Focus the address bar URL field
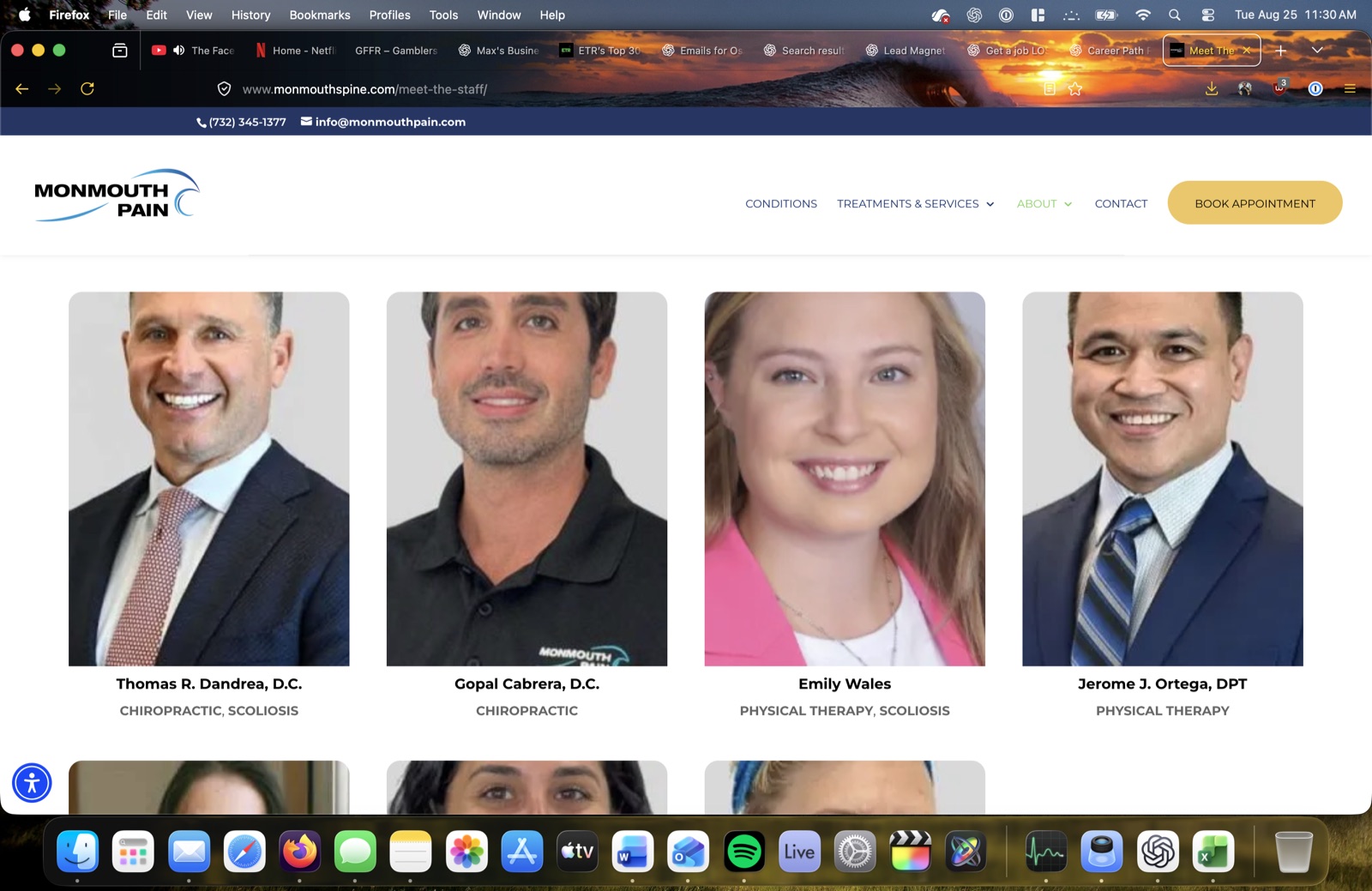This screenshot has width=1372, height=891. [635, 89]
